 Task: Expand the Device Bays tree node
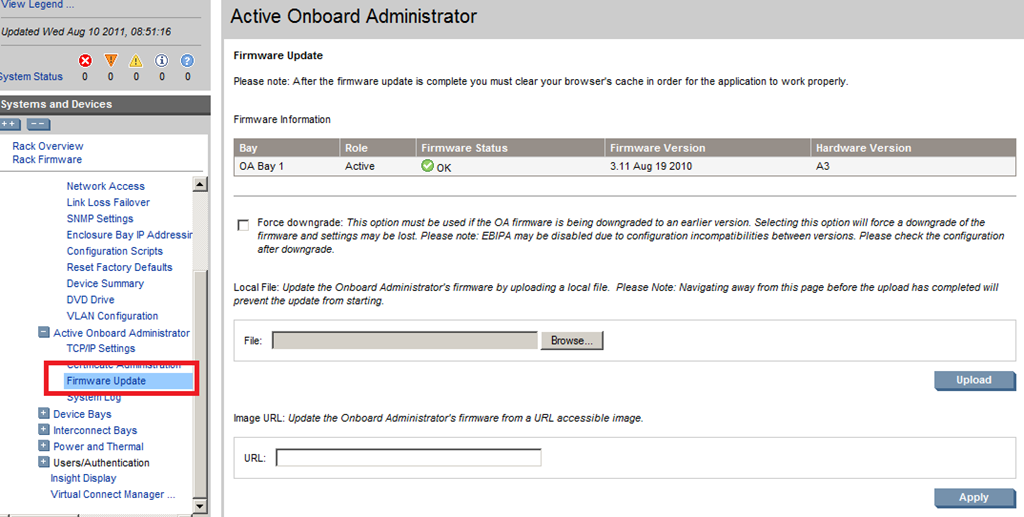(x=43, y=414)
